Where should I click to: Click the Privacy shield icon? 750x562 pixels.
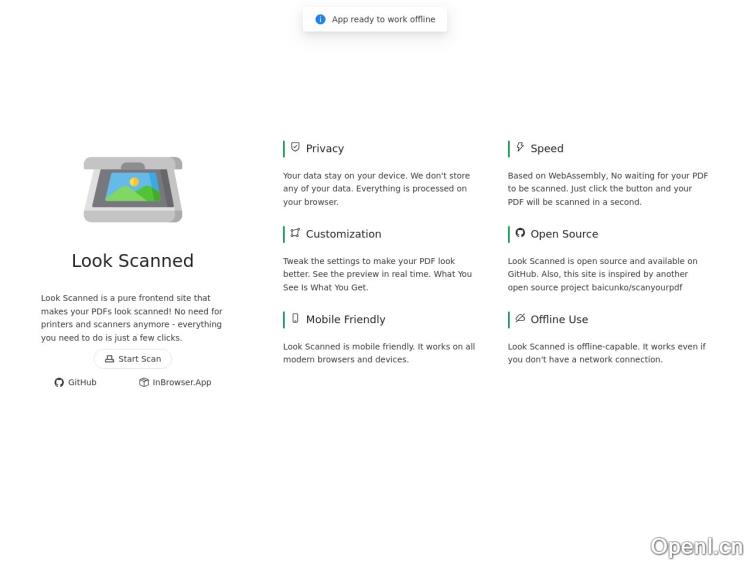click(x=295, y=148)
